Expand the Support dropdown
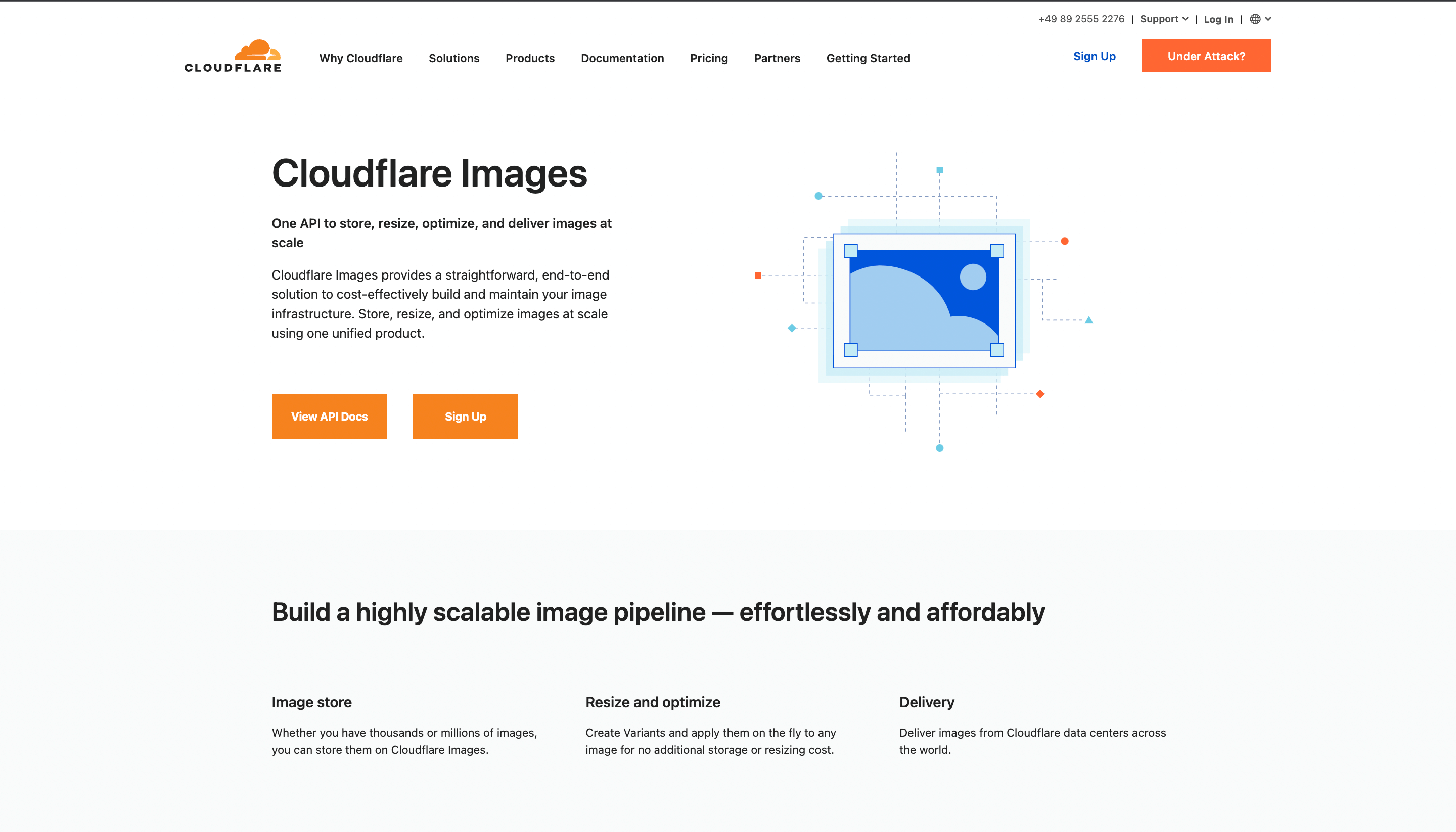This screenshot has height=832, width=1456. point(1163,19)
